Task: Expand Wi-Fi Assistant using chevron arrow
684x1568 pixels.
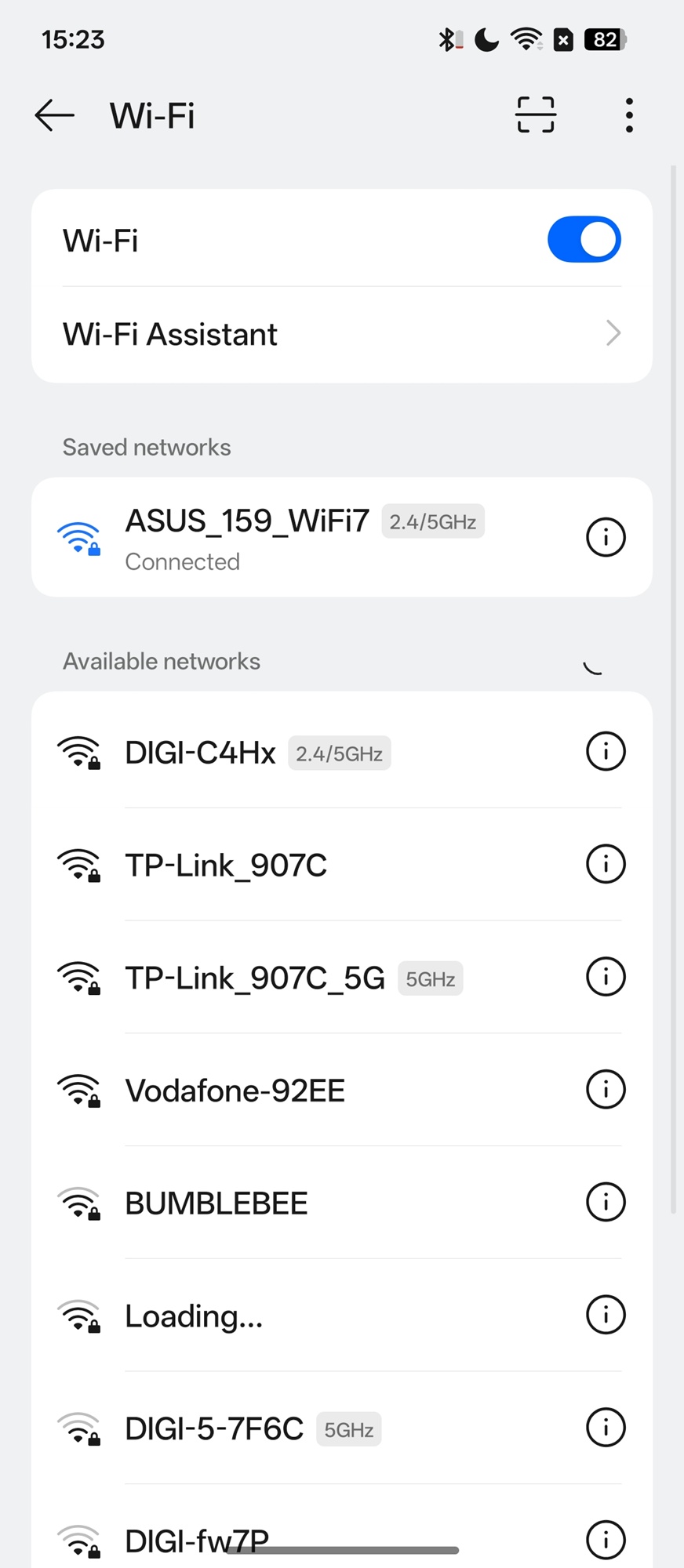Action: point(613,334)
